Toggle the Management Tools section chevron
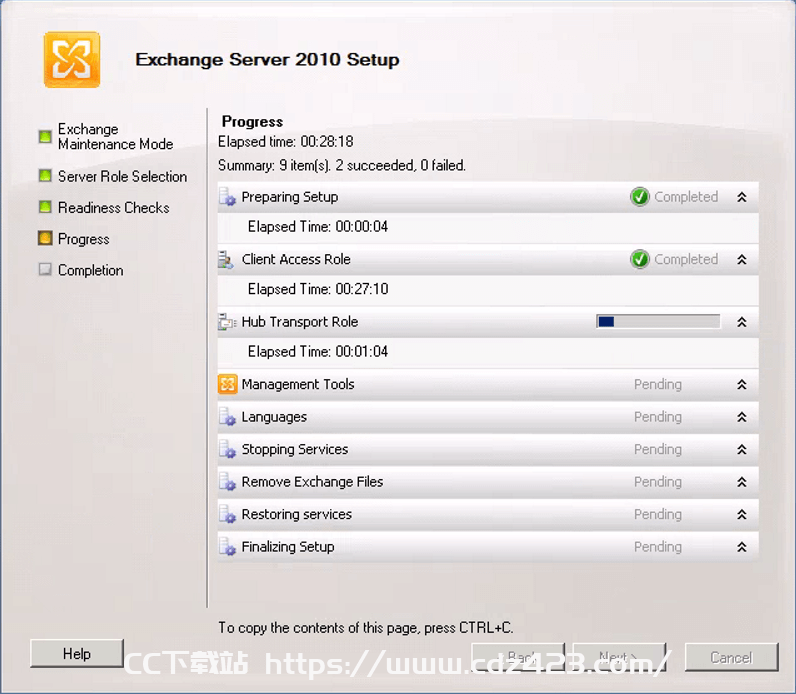796x694 pixels. tap(742, 384)
